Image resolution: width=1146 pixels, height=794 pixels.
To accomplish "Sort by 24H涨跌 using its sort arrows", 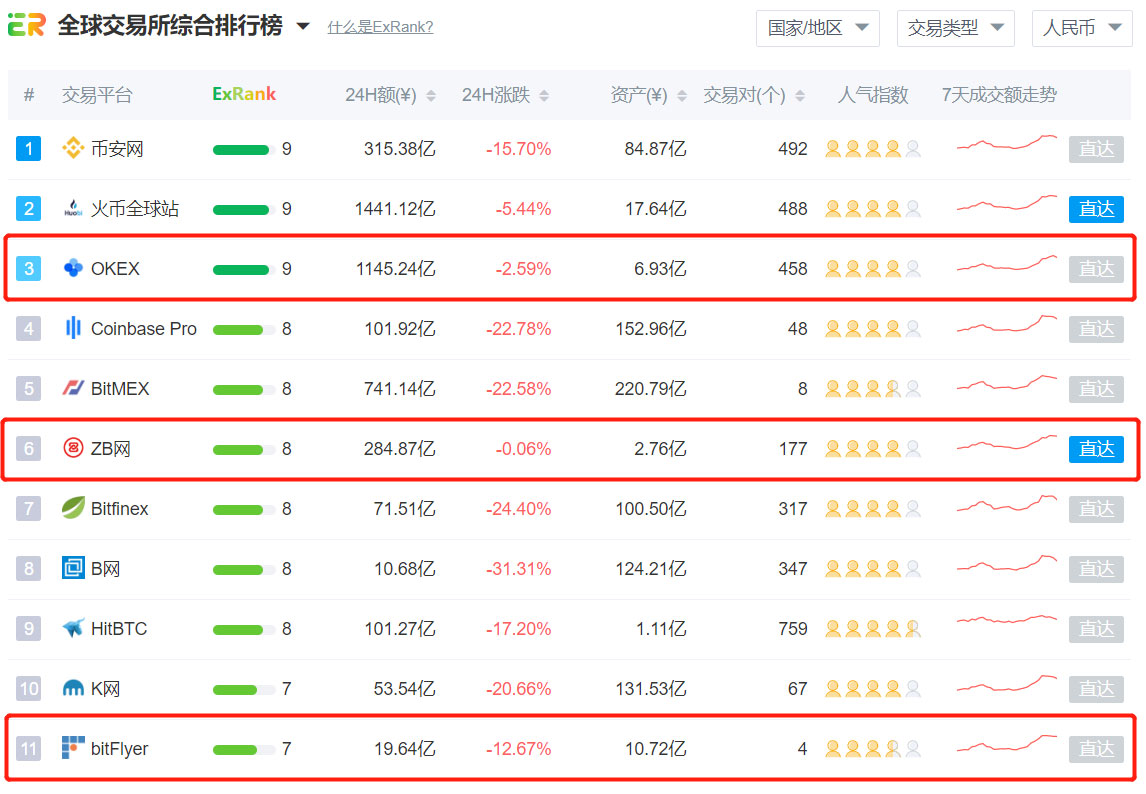I will click(544, 96).
